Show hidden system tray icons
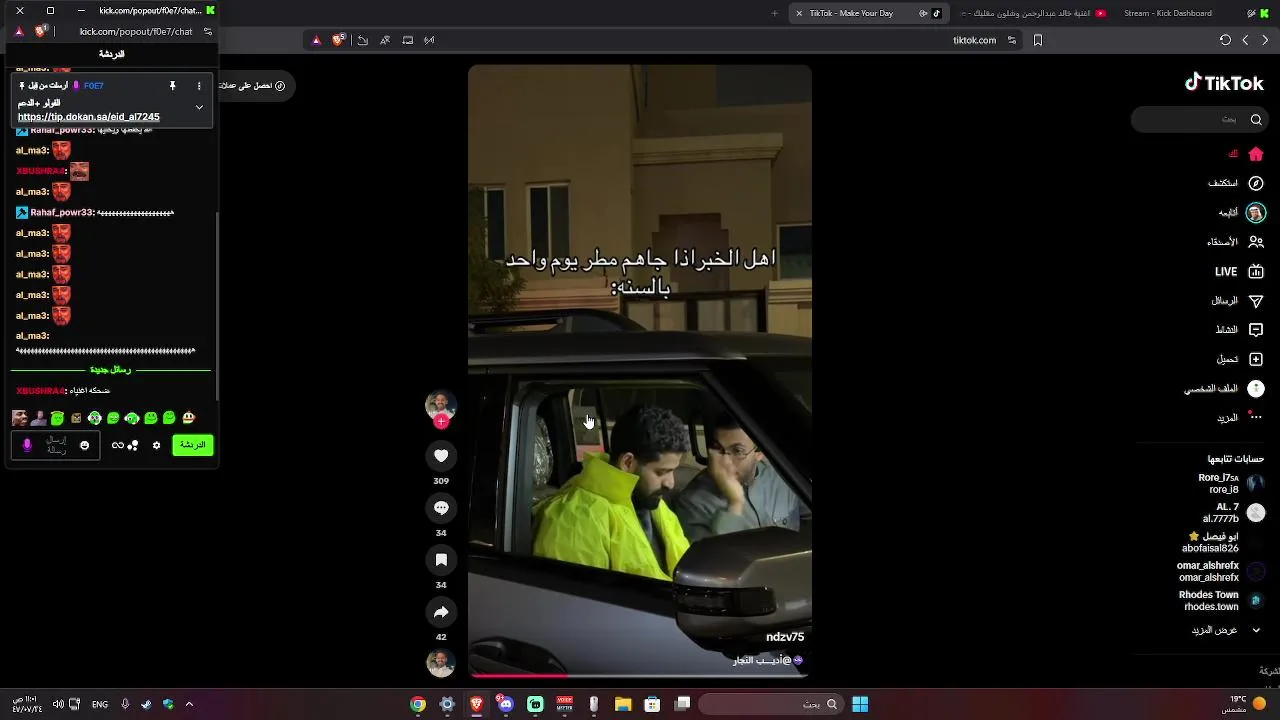The width and height of the screenshot is (1280, 720). click(x=189, y=704)
